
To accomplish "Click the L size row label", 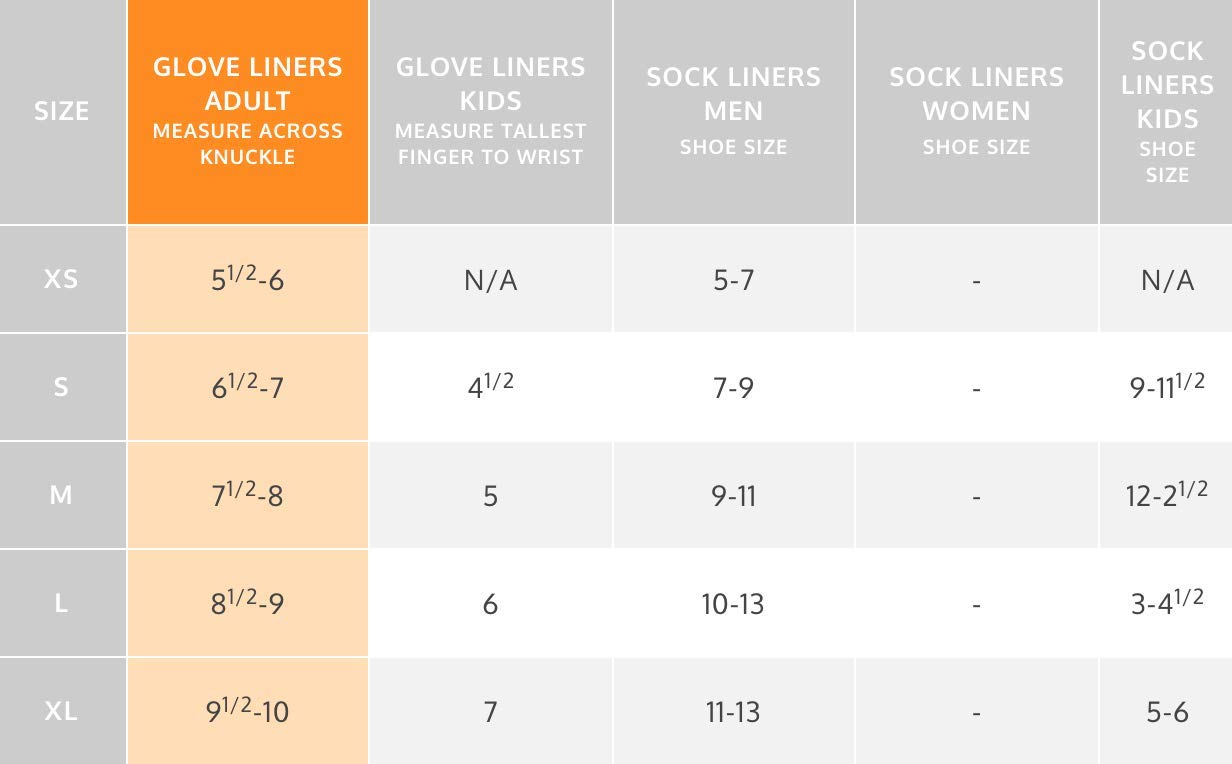I will (x=62, y=603).
